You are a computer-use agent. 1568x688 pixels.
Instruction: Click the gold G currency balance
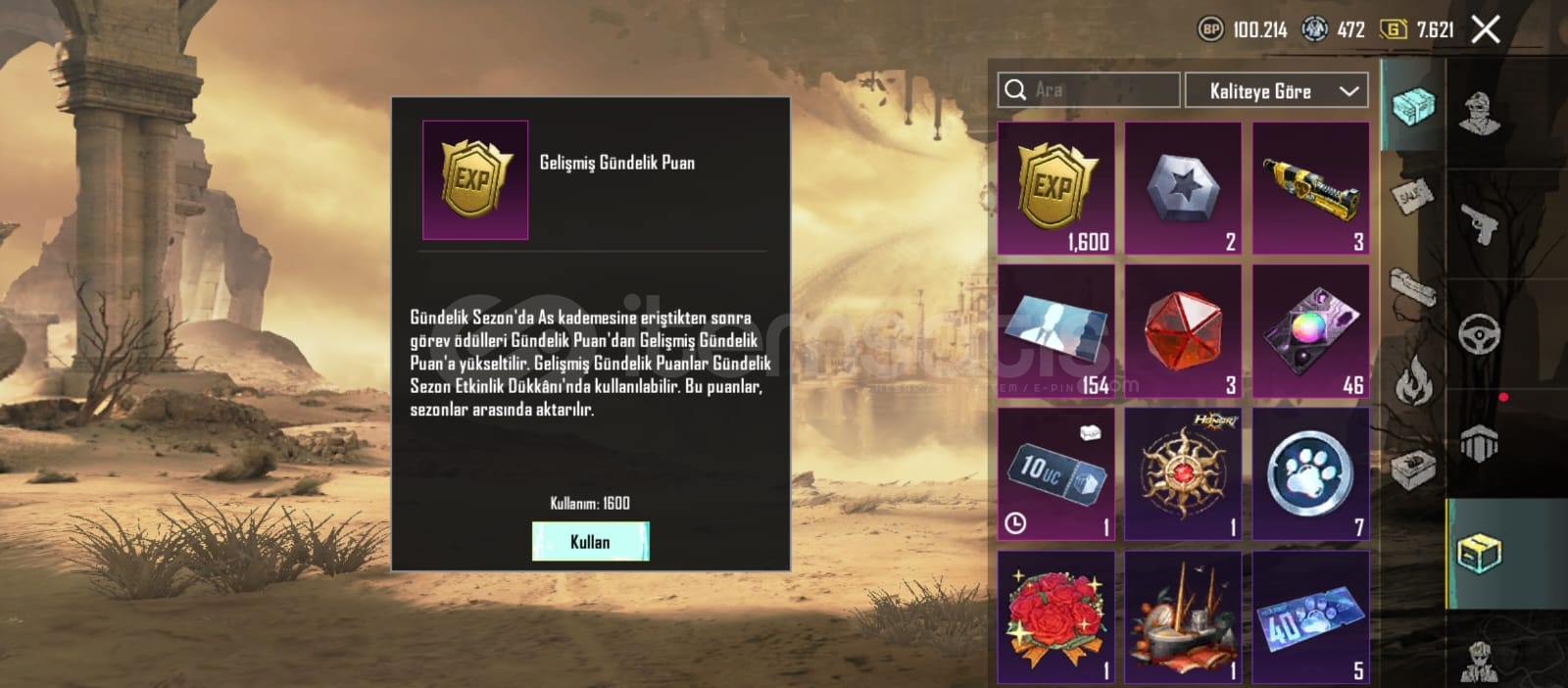pos(1416,29)
